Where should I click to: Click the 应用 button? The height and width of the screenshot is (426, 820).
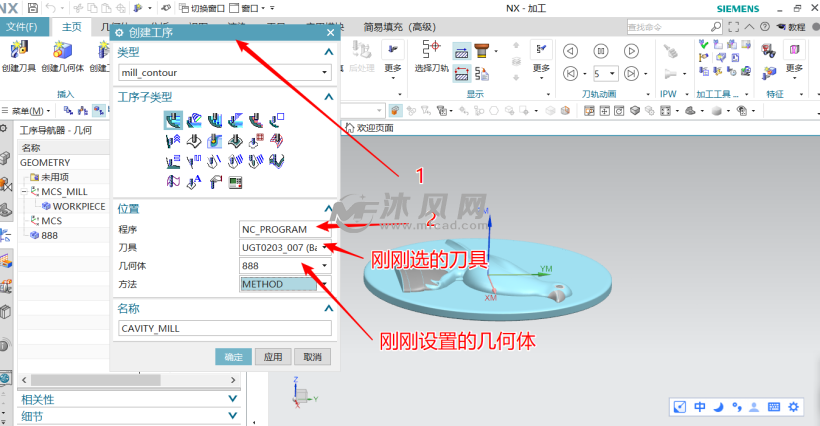point(272,357)
